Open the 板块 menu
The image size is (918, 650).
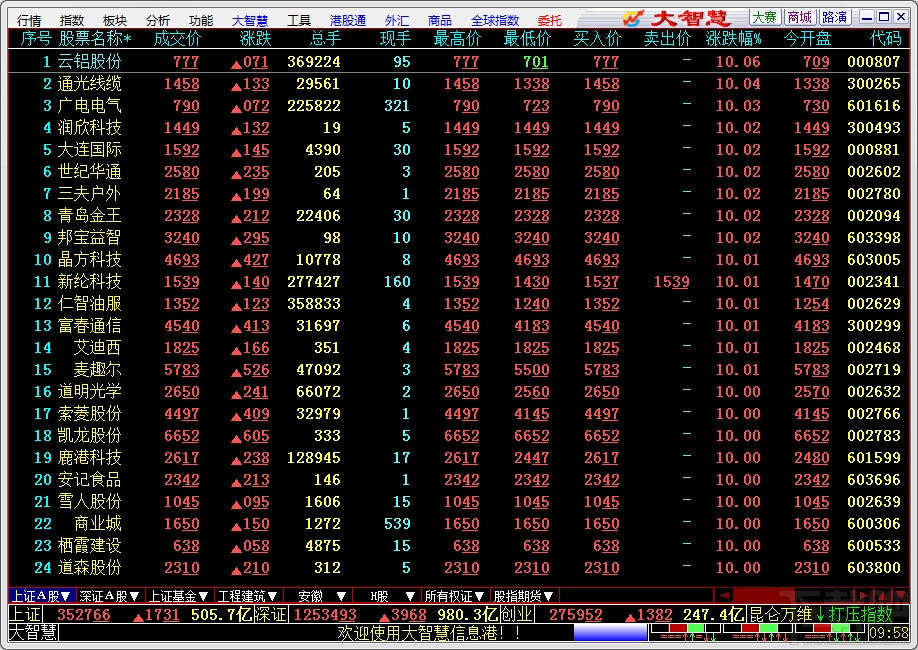click(115, 20)
